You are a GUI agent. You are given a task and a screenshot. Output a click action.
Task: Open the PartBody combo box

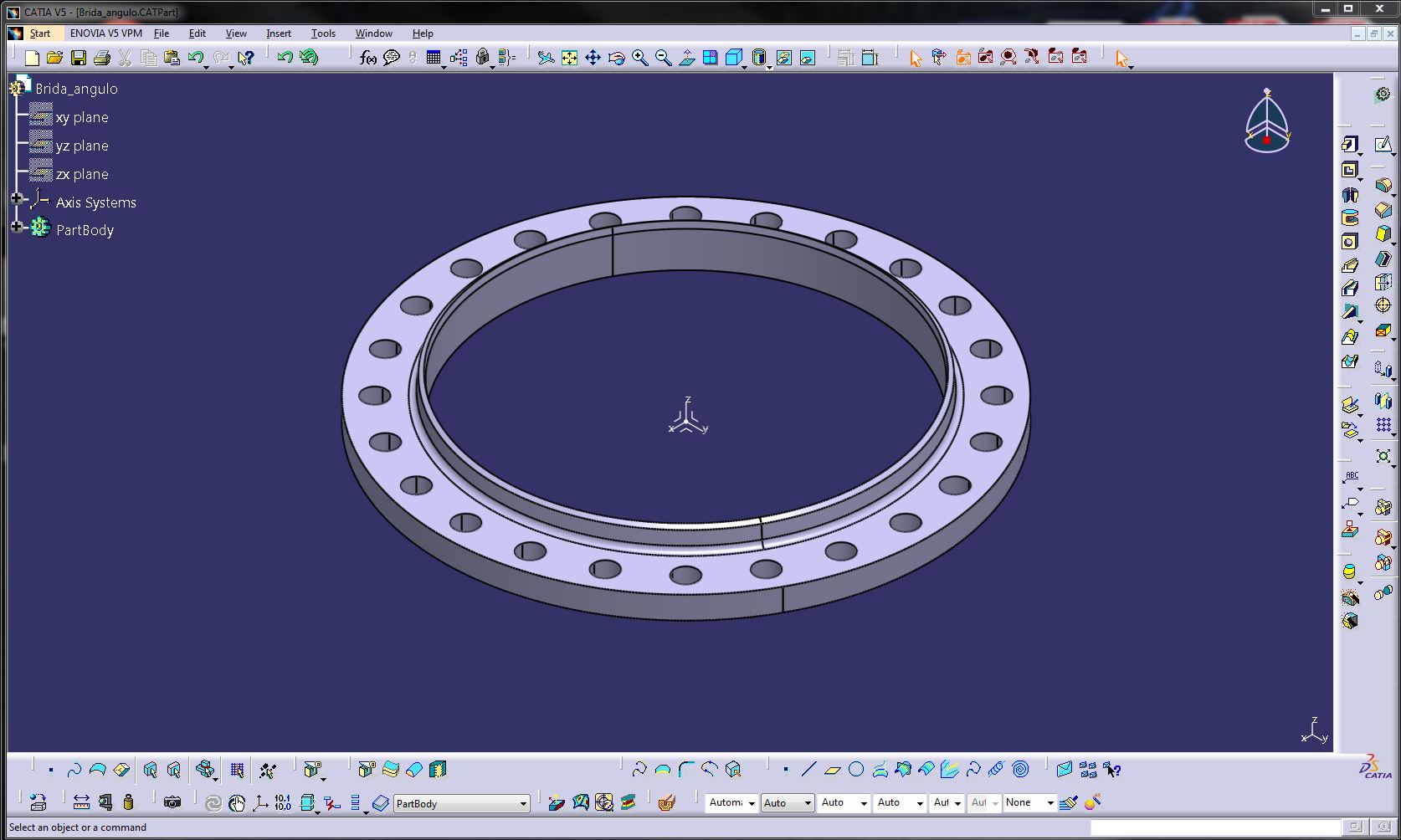(462, 803)
